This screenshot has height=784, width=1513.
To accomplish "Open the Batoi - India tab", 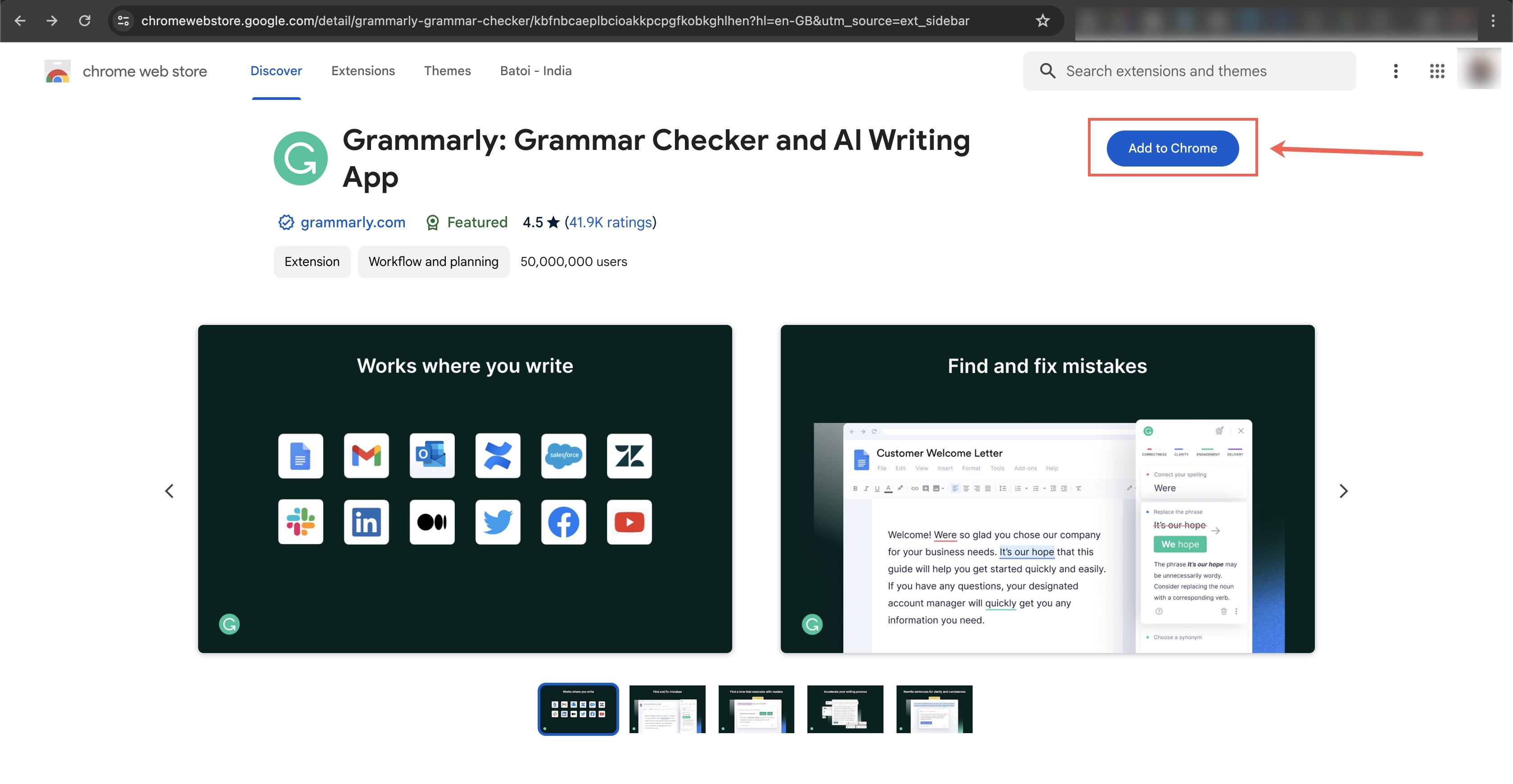I will point(536,70).
